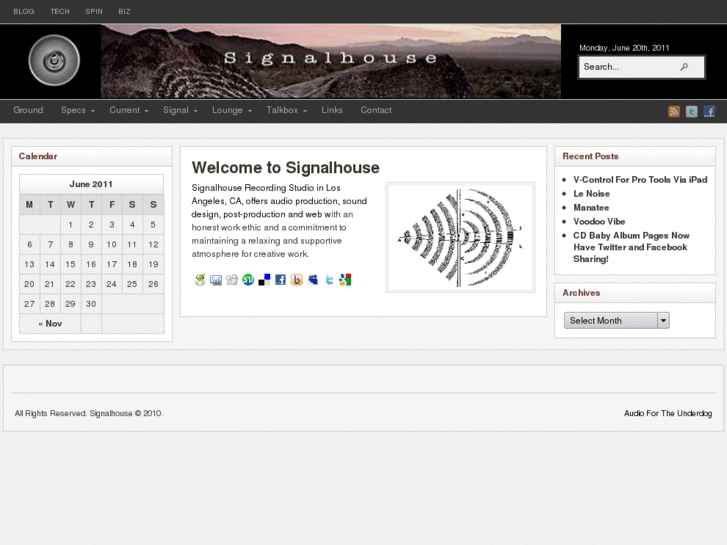Click the print share icon under welcome text
Screen dimensions: 727x545
200,280
